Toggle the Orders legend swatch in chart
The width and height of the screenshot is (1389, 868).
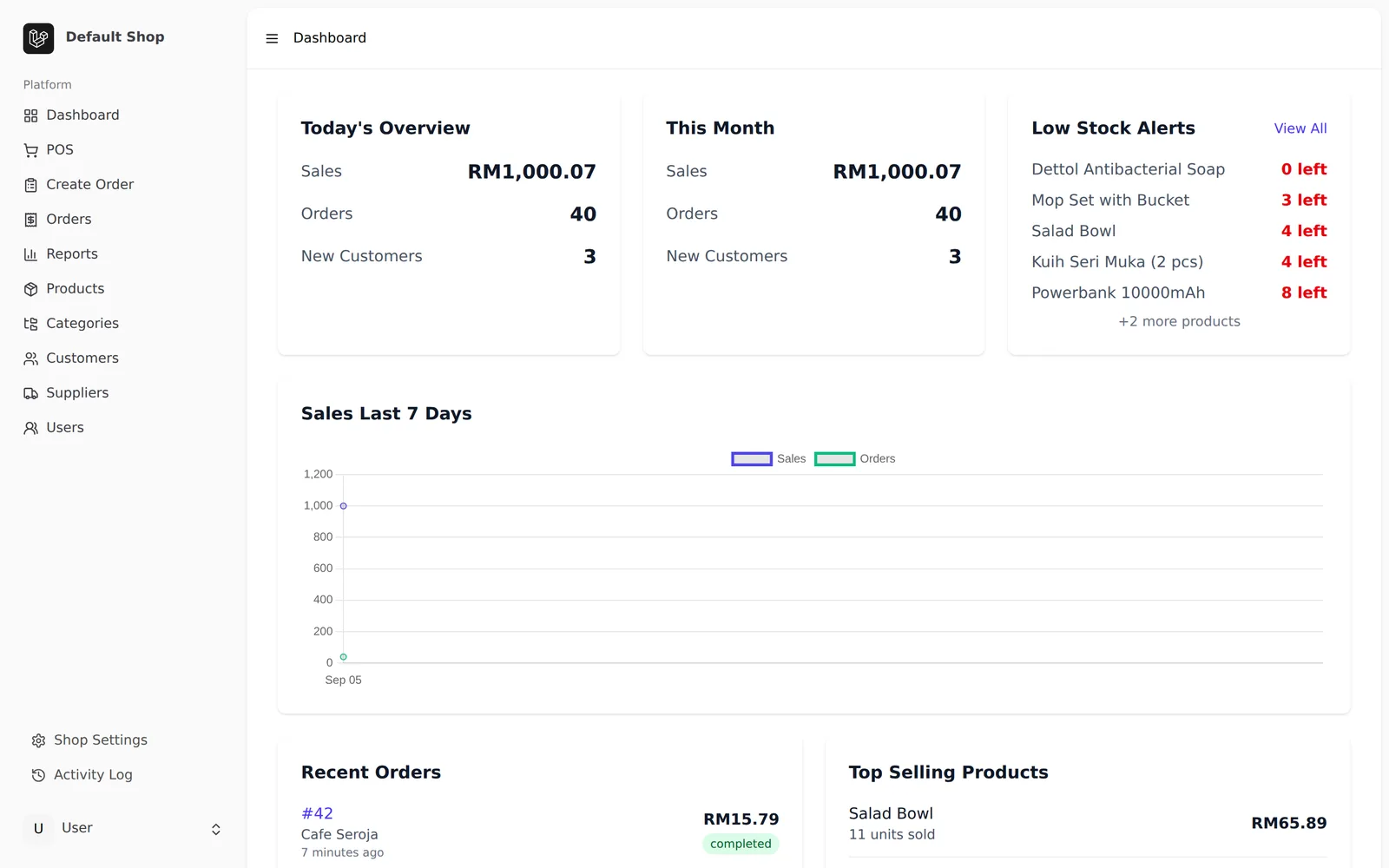point(834,459)
